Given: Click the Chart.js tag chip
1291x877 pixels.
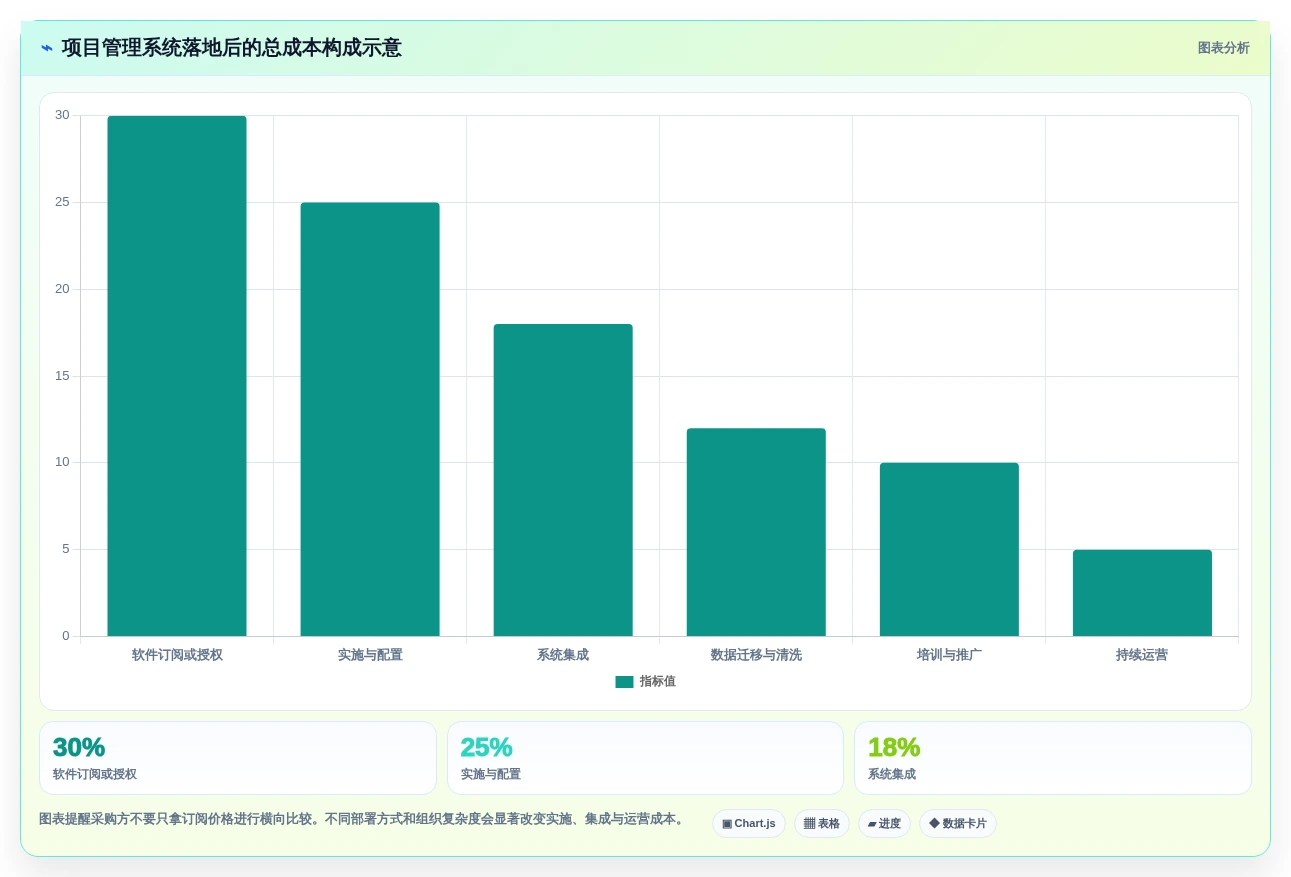Looking at the screenshot, I should pos(749,824).
